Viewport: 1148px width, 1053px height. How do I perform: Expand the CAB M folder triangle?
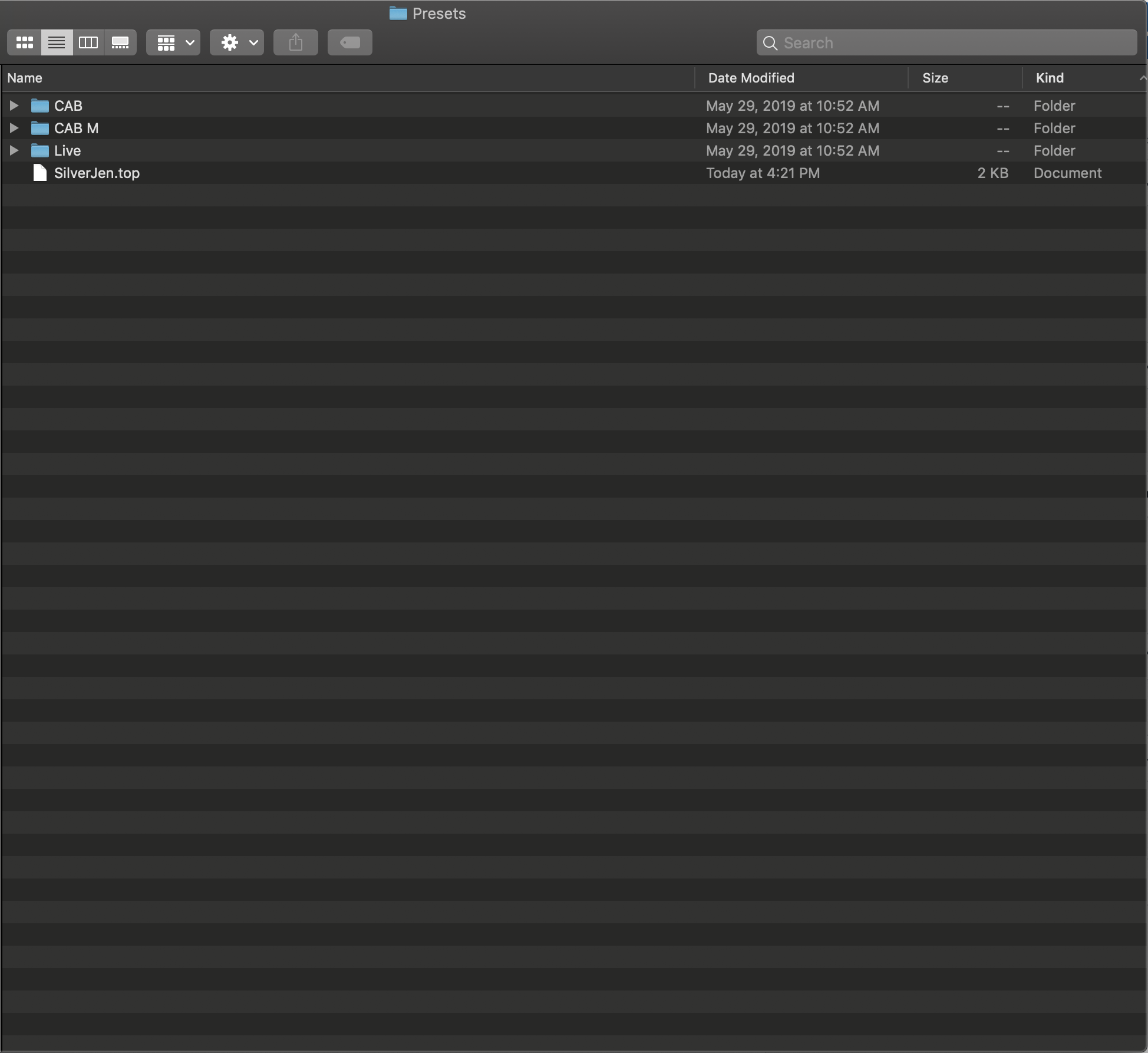[14, 128]
